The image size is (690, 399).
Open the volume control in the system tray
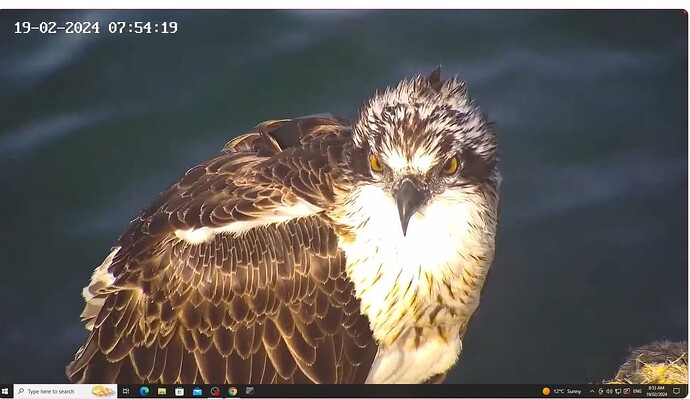pyautogui.click(x=609, y=391)
